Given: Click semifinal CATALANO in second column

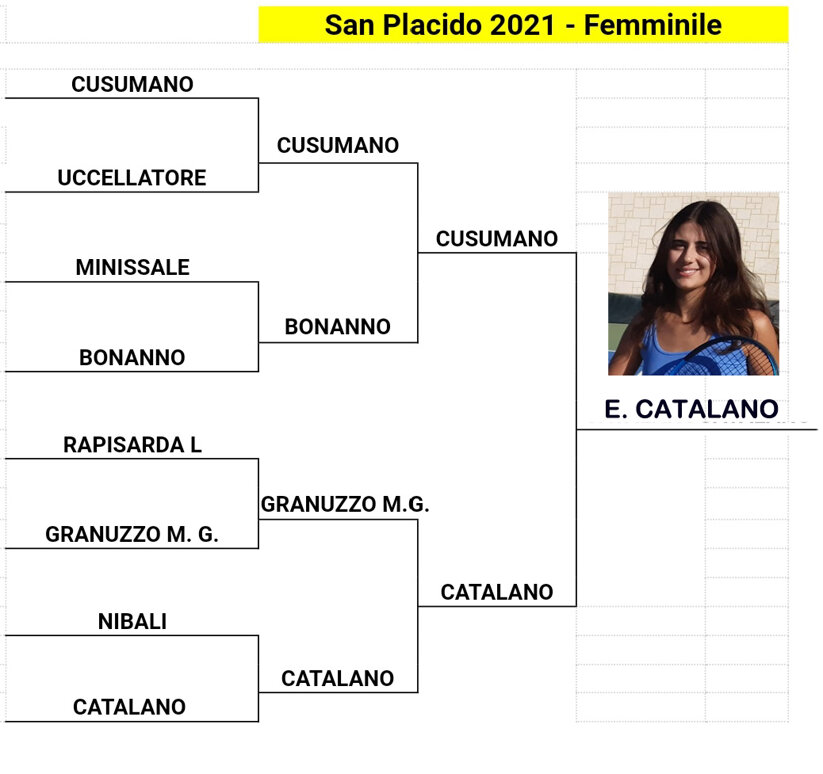Looking at the screenshot, I should tap(337, 679).
